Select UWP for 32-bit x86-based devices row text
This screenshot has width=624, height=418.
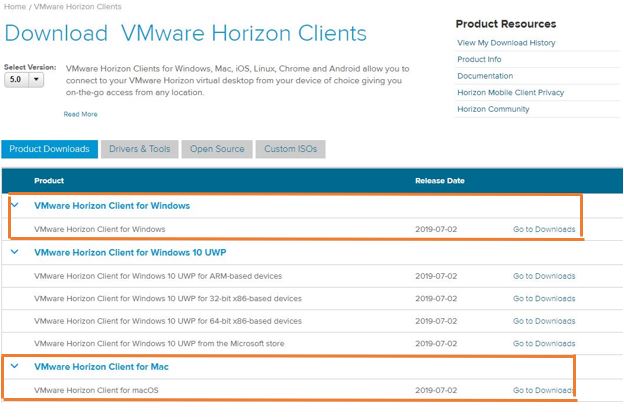coord(168,299)
